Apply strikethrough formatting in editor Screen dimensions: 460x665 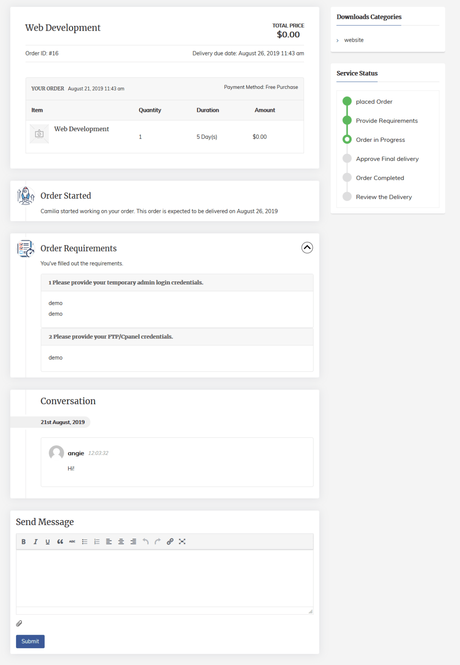[72, 542]
